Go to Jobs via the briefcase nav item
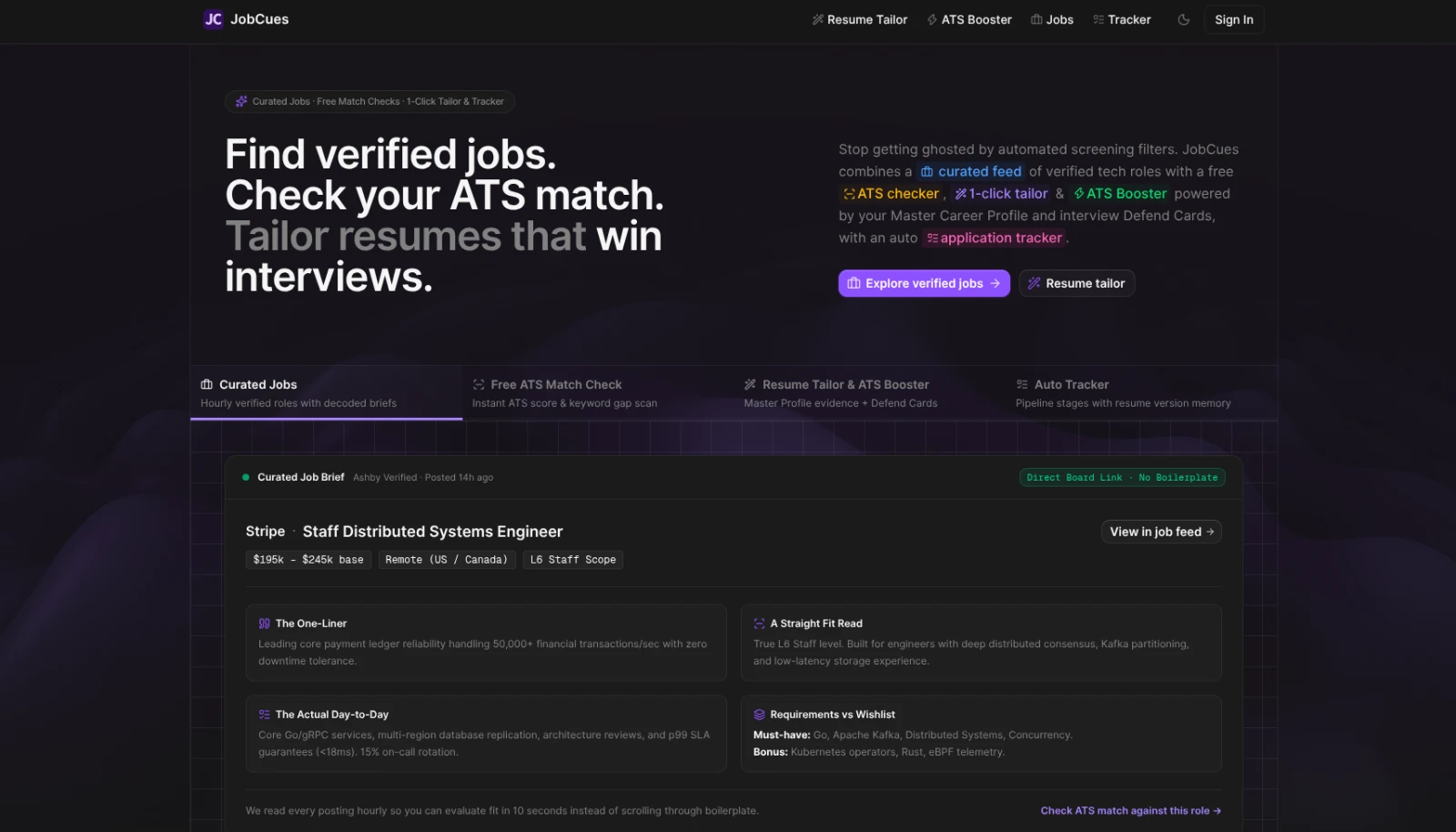Viewport: 1456px width, 832px height. 1052,19
